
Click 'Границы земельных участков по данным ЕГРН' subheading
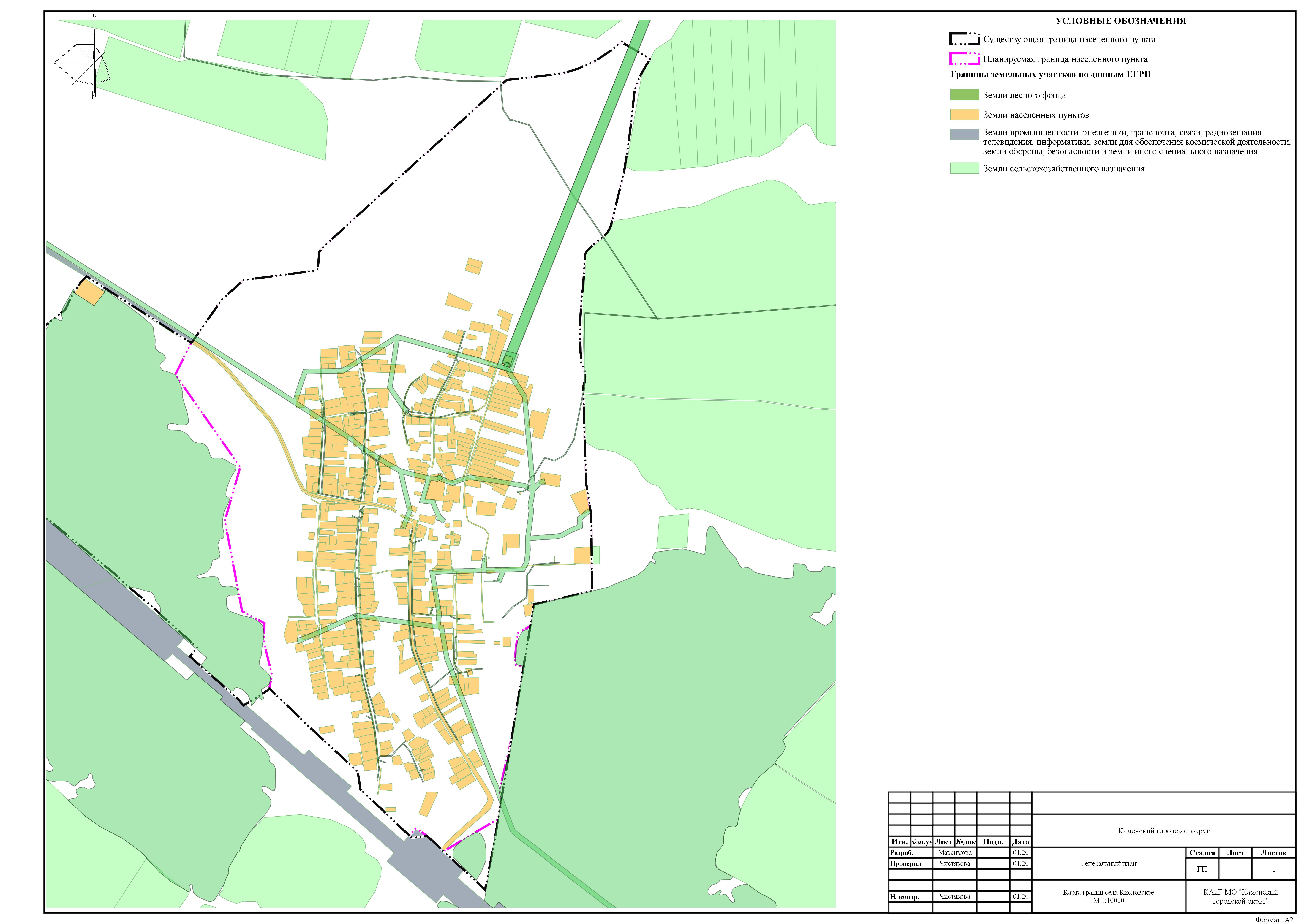(1051, 75)
